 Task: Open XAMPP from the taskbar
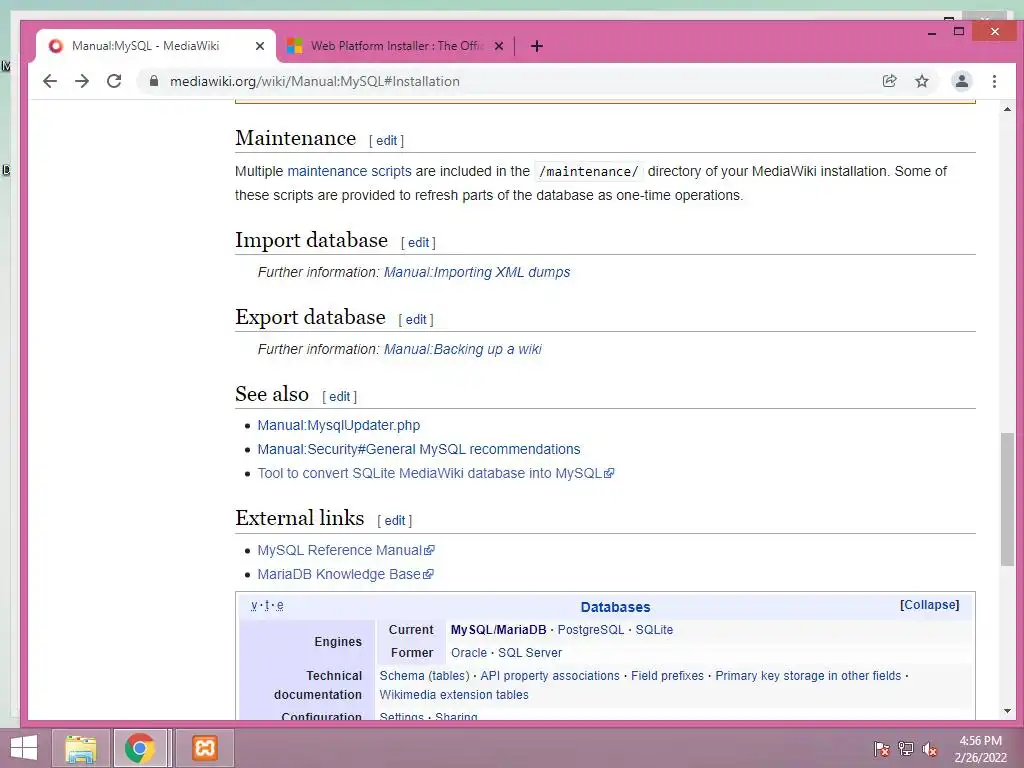point(204,748)
